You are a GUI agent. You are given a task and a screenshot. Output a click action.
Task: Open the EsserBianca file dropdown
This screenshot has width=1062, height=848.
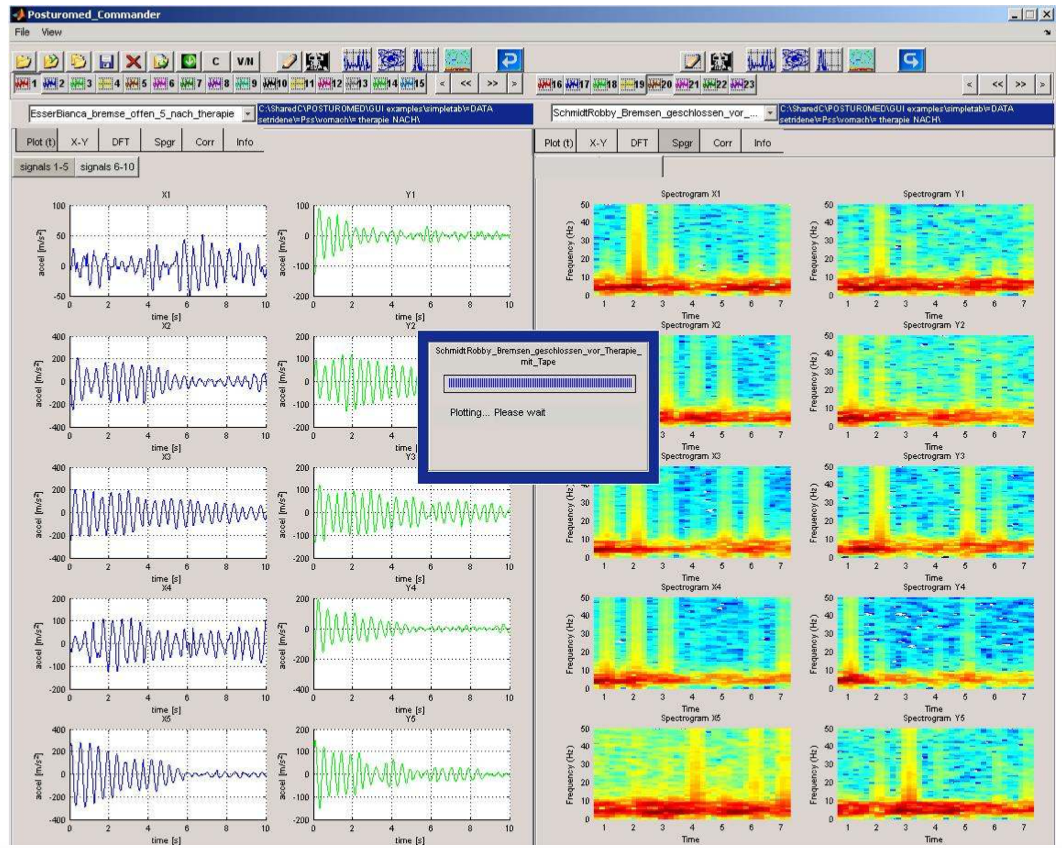click(x=248, y=114)
